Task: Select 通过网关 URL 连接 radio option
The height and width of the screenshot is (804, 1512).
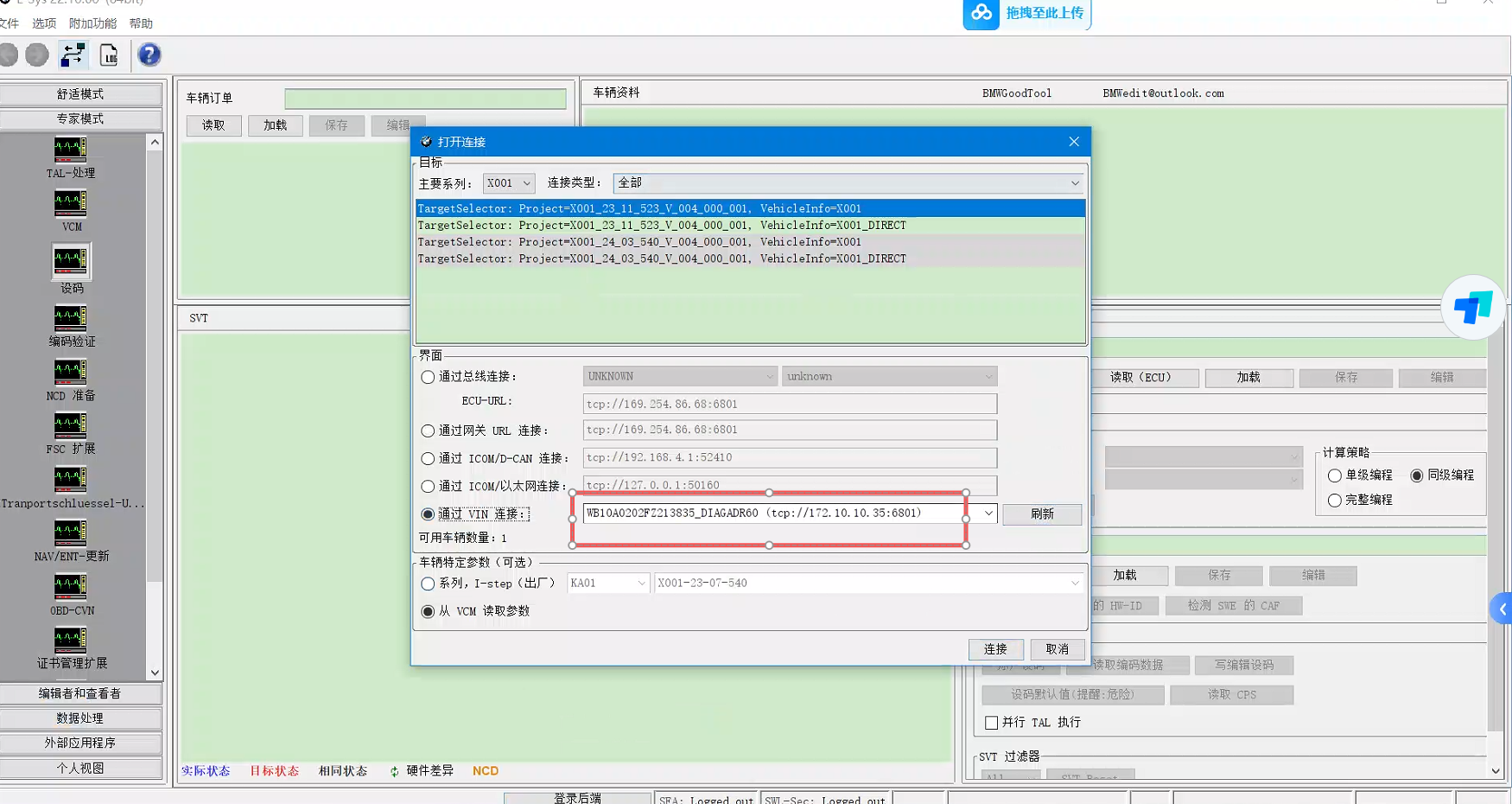Action: pos(428,431)
